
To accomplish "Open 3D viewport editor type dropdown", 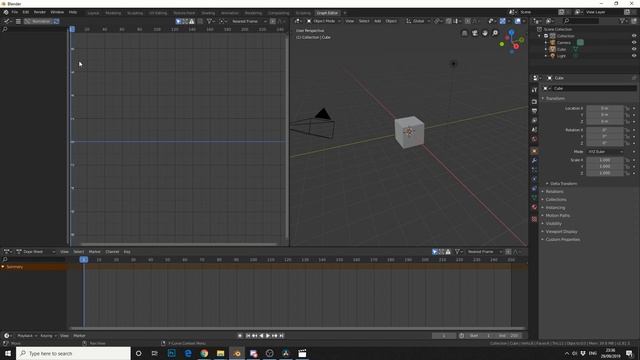I will pos(298,21).
